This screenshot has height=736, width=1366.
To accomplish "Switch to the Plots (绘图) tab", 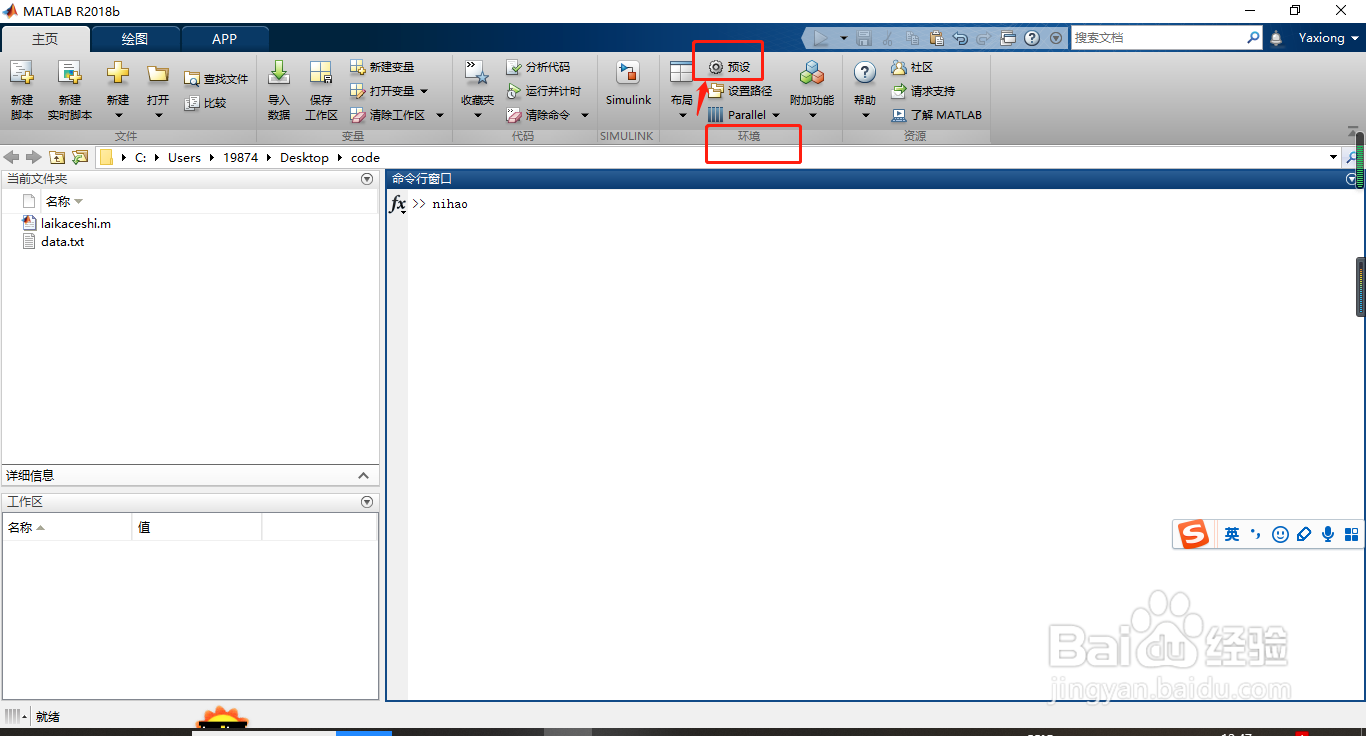I will tap(135, 39).
